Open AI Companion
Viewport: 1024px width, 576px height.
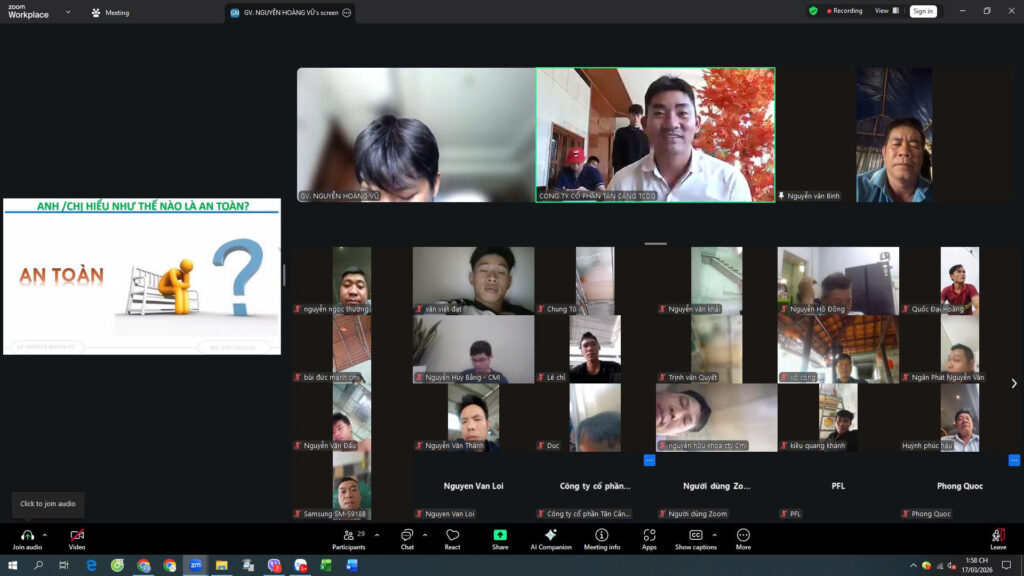coord(551,535)
